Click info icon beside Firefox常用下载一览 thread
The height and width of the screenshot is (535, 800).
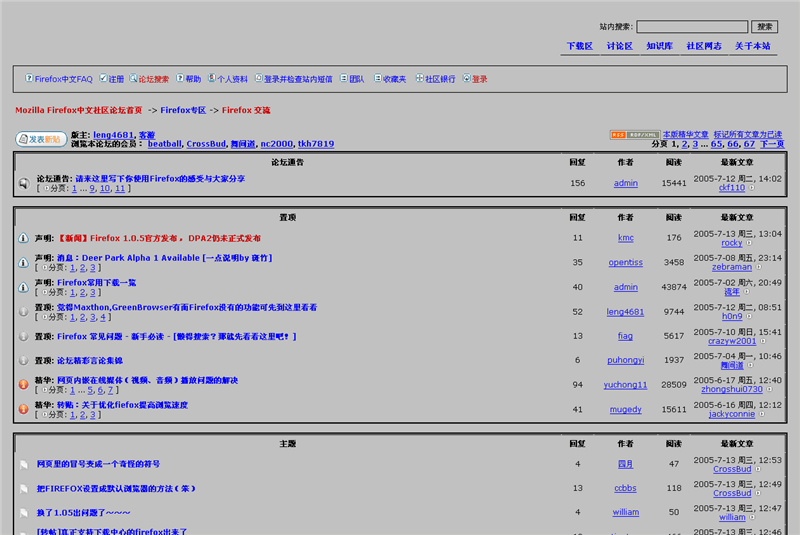point(23,288)
